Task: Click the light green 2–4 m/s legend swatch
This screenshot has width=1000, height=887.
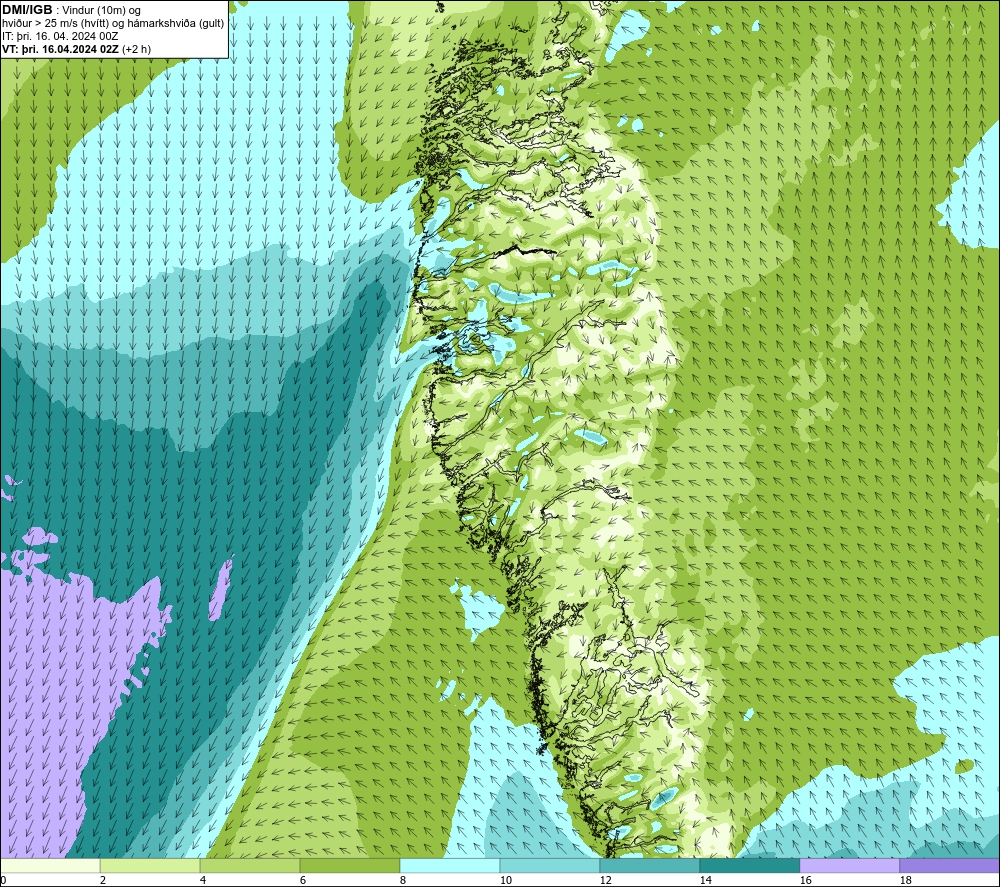Action: [150, 865]
